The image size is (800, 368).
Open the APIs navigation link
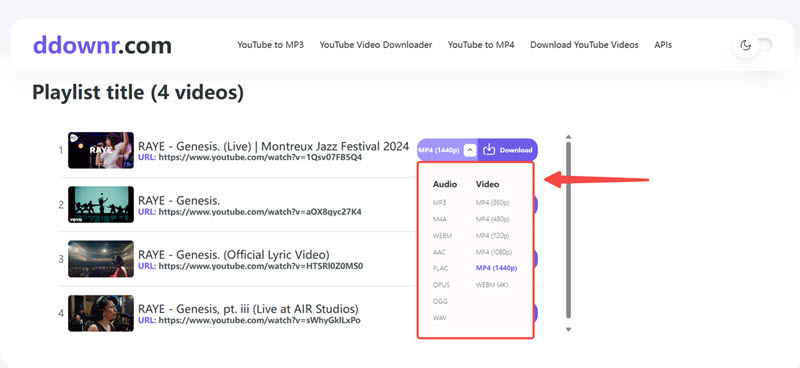pos(663,45)
